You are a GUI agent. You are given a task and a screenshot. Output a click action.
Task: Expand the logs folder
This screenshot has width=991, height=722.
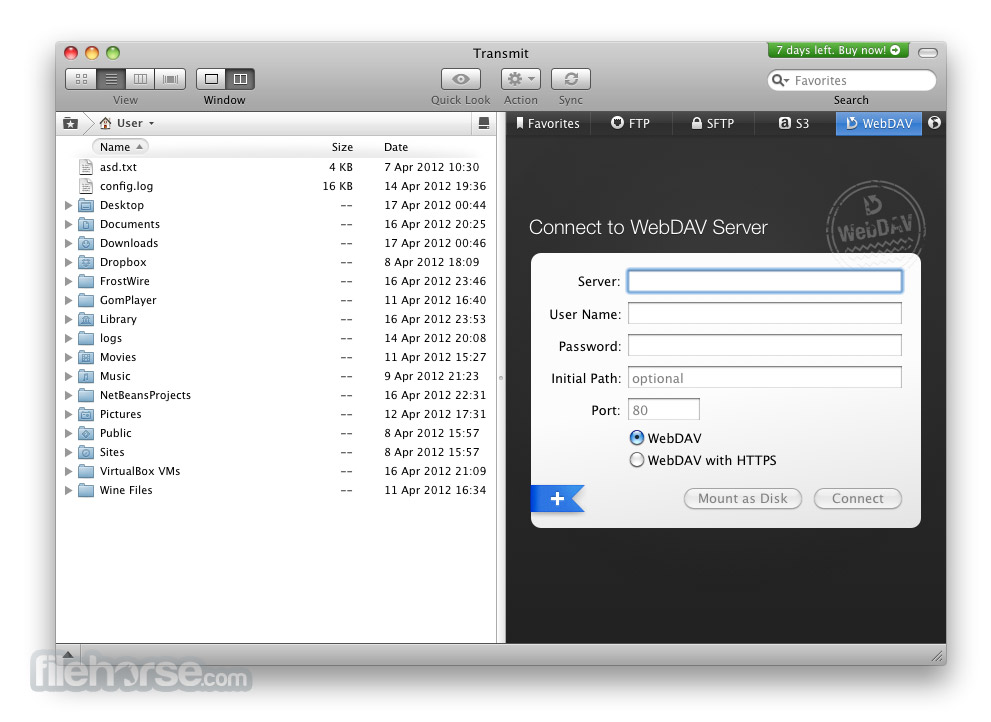pos(68,338)
